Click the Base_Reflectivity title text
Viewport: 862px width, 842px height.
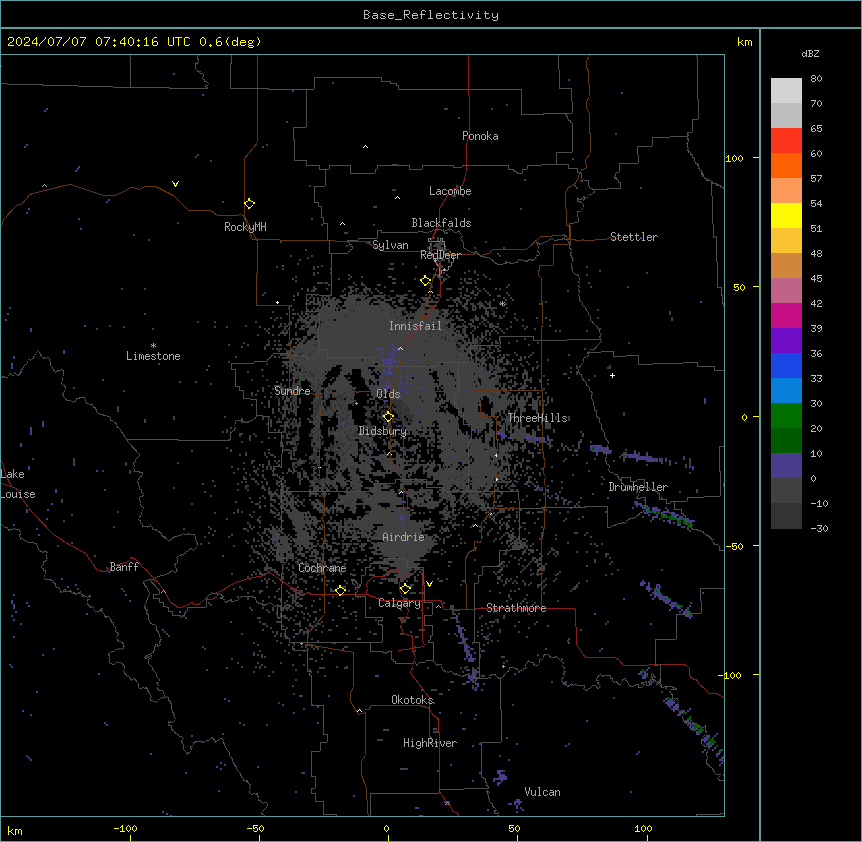(431, 15)
